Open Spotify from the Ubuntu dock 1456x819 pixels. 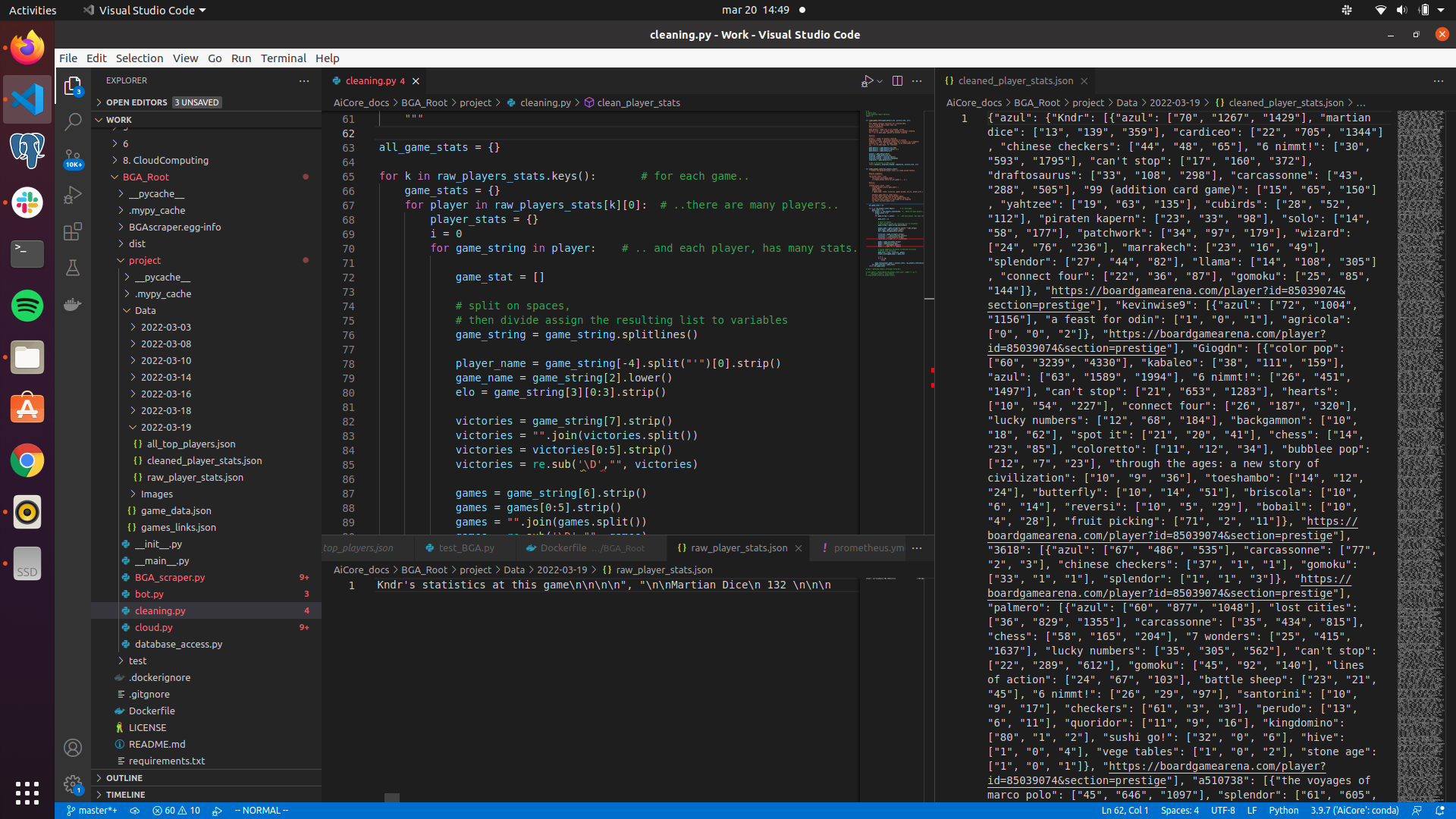[27, 306]
